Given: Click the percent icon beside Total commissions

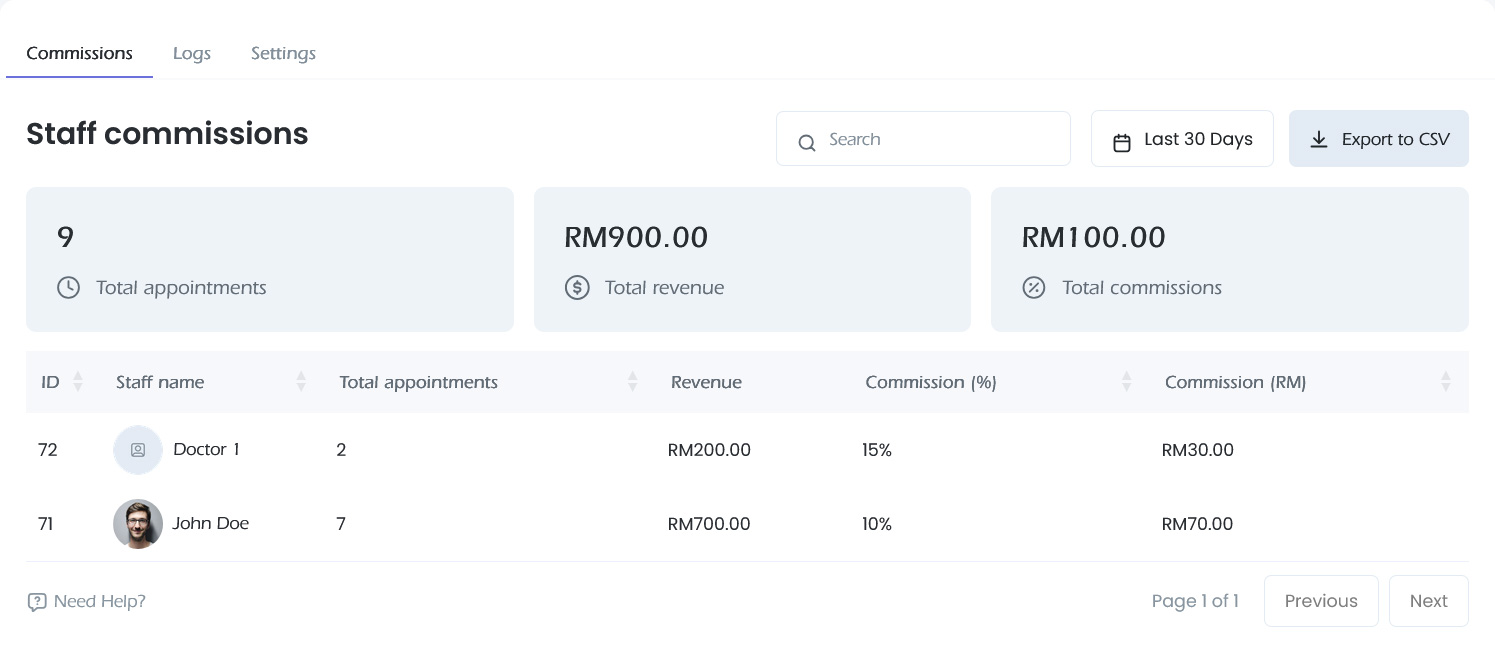Looking at the screenshot, I should point(1033,288).
